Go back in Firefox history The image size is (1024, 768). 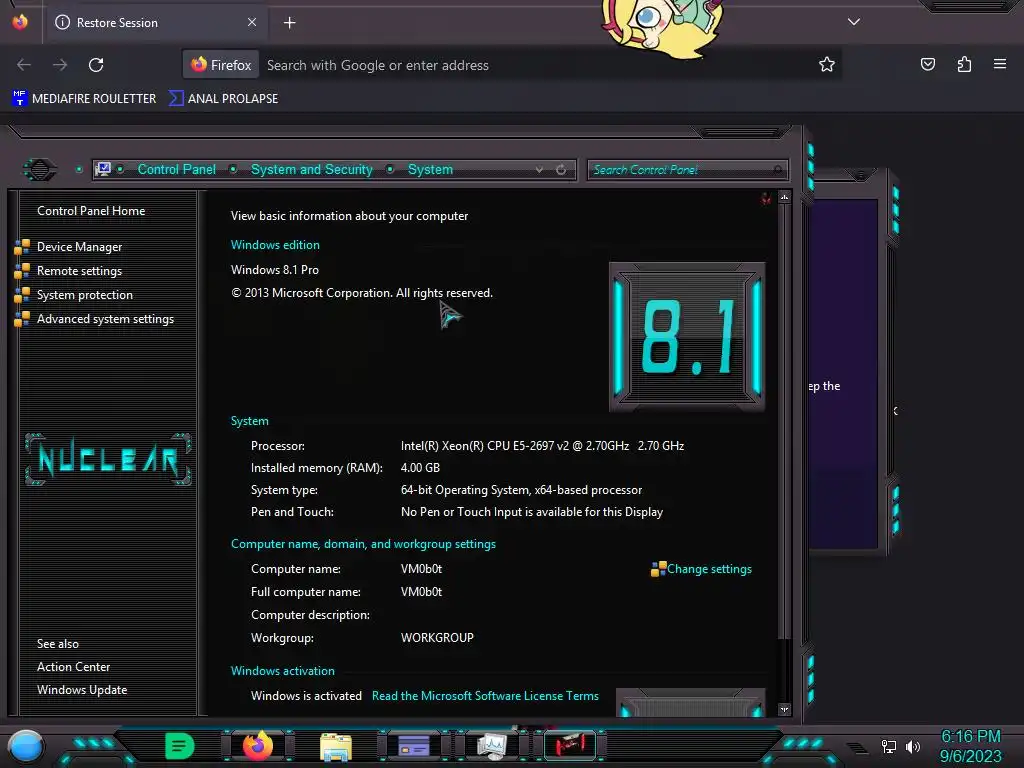click(x=24, y=65)
